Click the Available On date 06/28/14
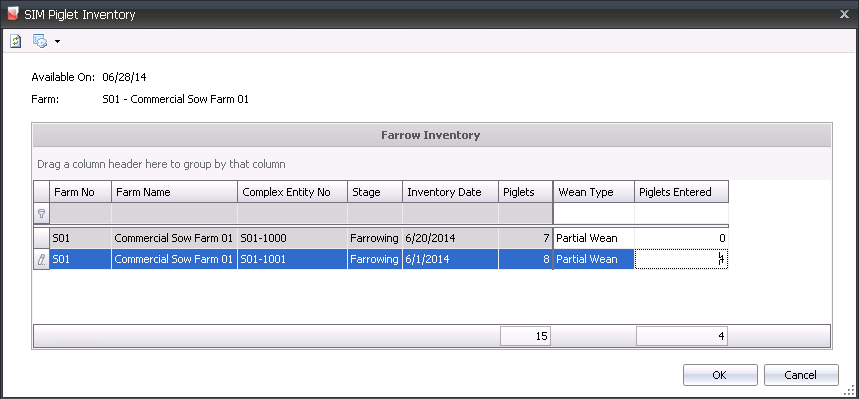 coord(124,77)
